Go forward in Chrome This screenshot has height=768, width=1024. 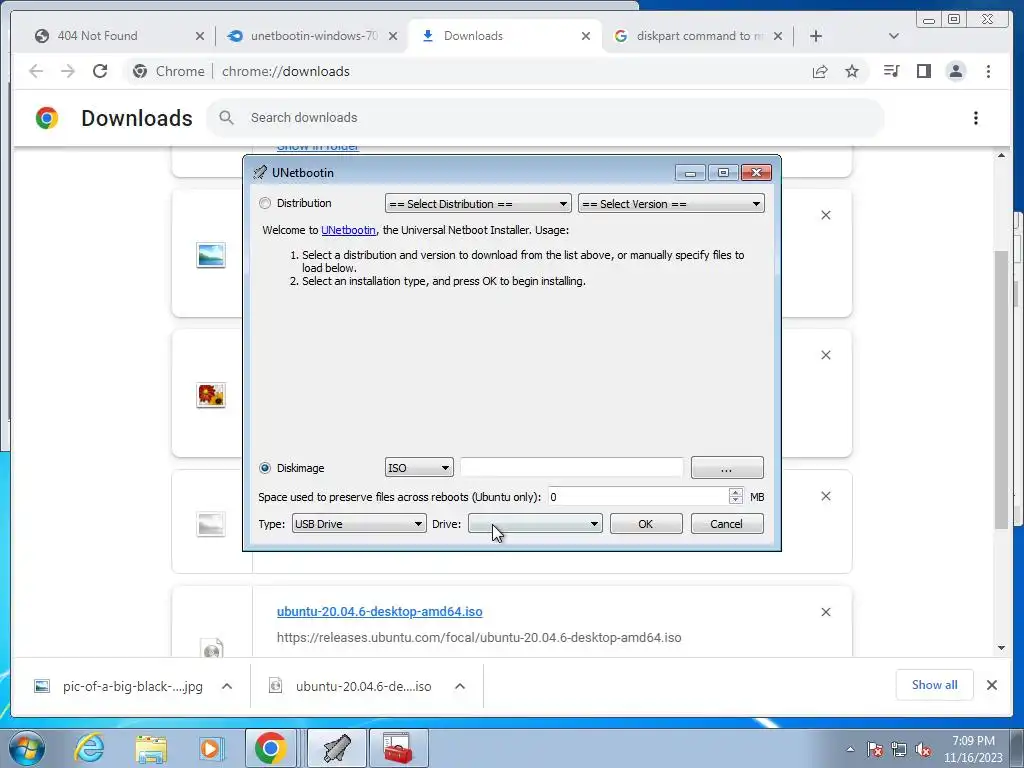point(67,71)
